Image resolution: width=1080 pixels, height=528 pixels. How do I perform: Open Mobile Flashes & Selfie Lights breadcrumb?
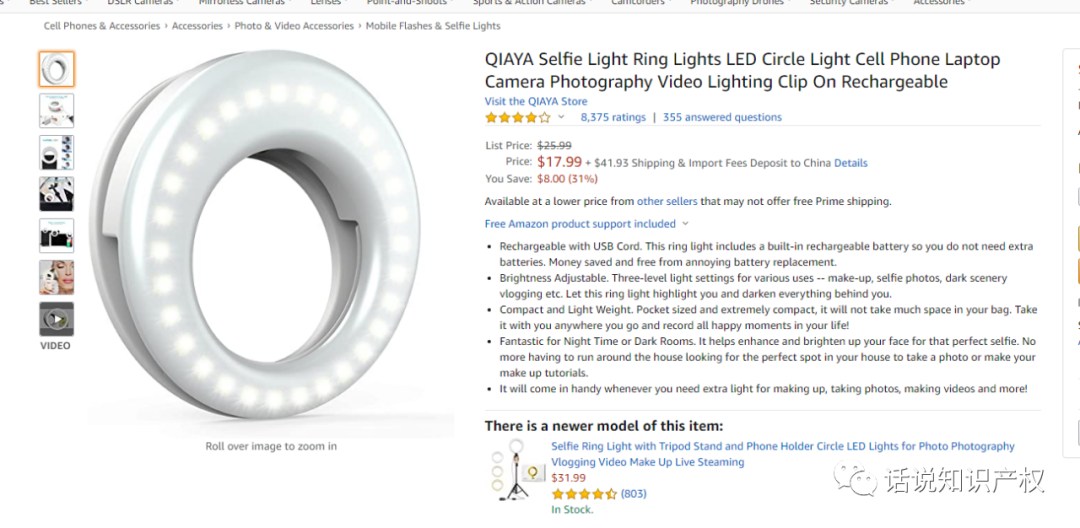pos(433,26)
